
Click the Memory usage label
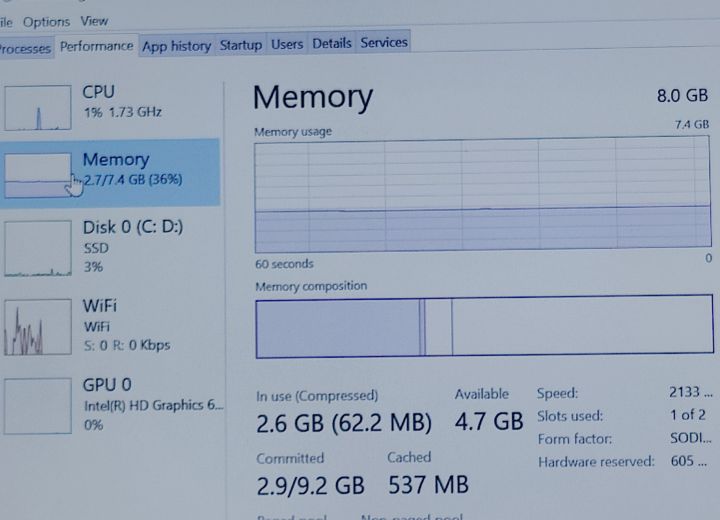click(293, 132)
